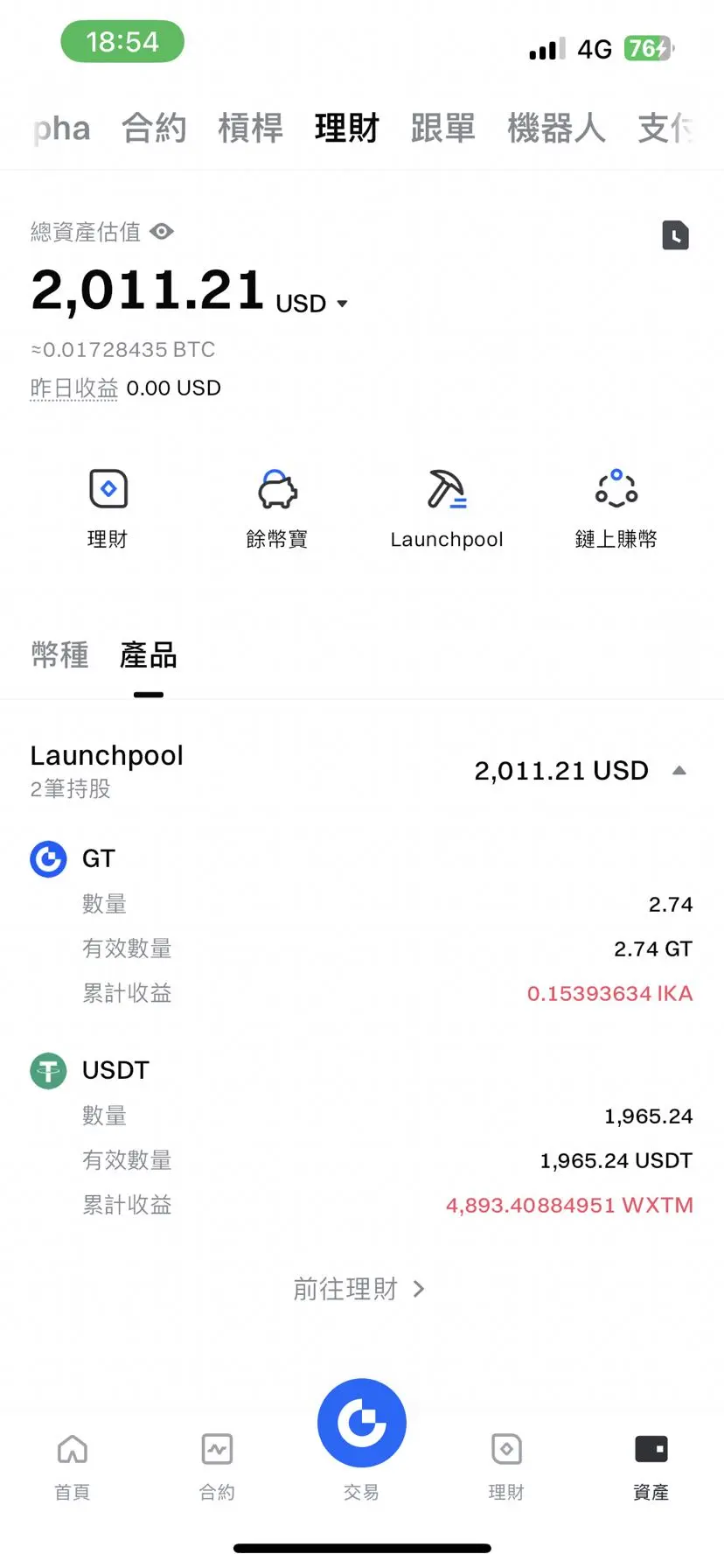724x1568 pixels.
Task: Switch to the 機器人 top tab
Action: click(x=556, y=129)
